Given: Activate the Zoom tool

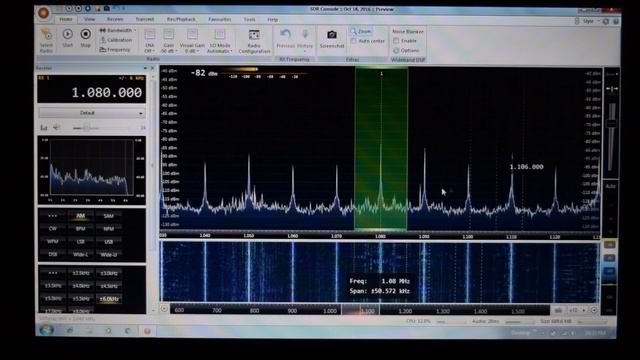Looking at the screenshot, I should (x=361, y=31).
